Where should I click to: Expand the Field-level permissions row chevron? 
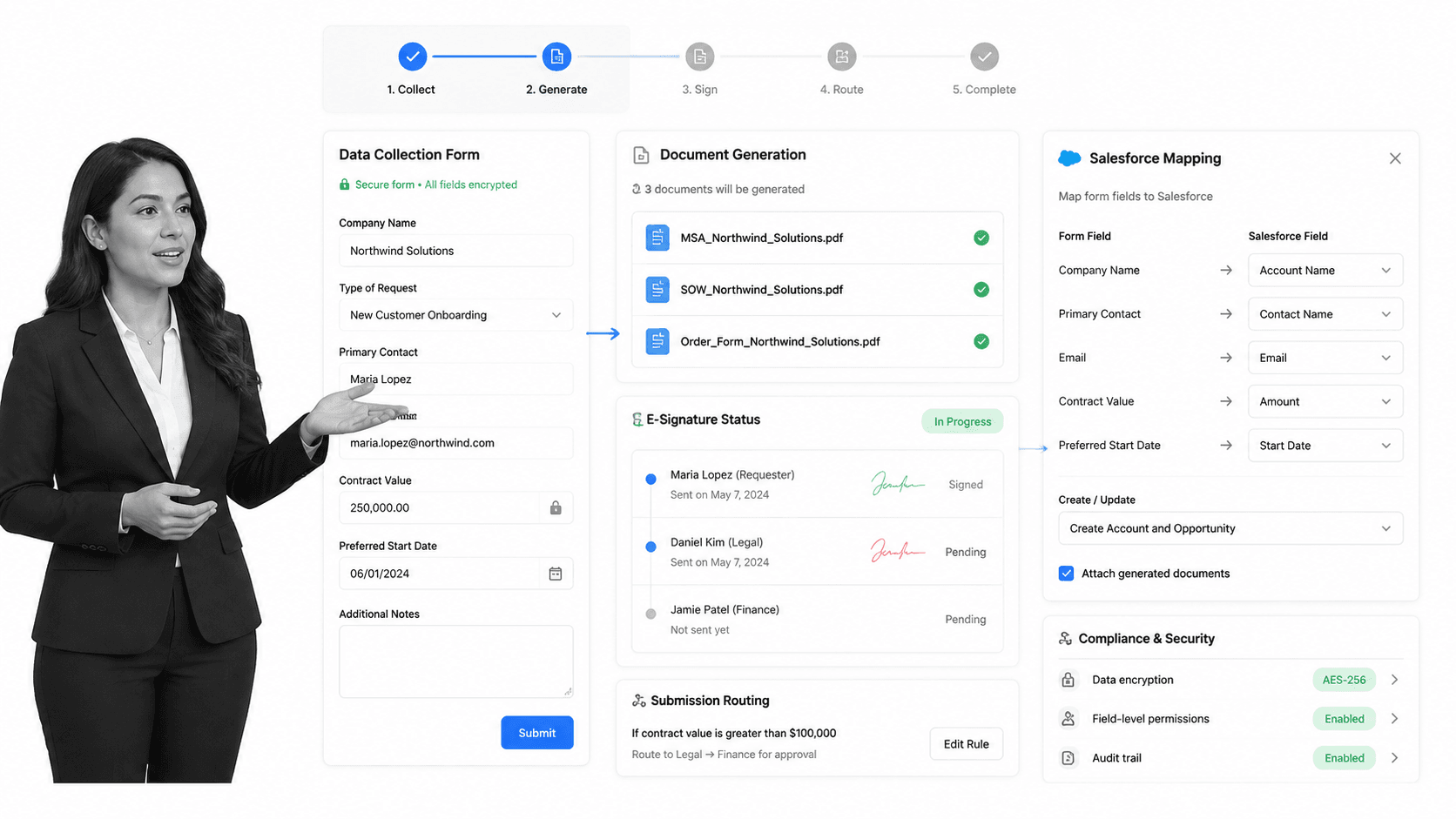(x=1394, y=719)
